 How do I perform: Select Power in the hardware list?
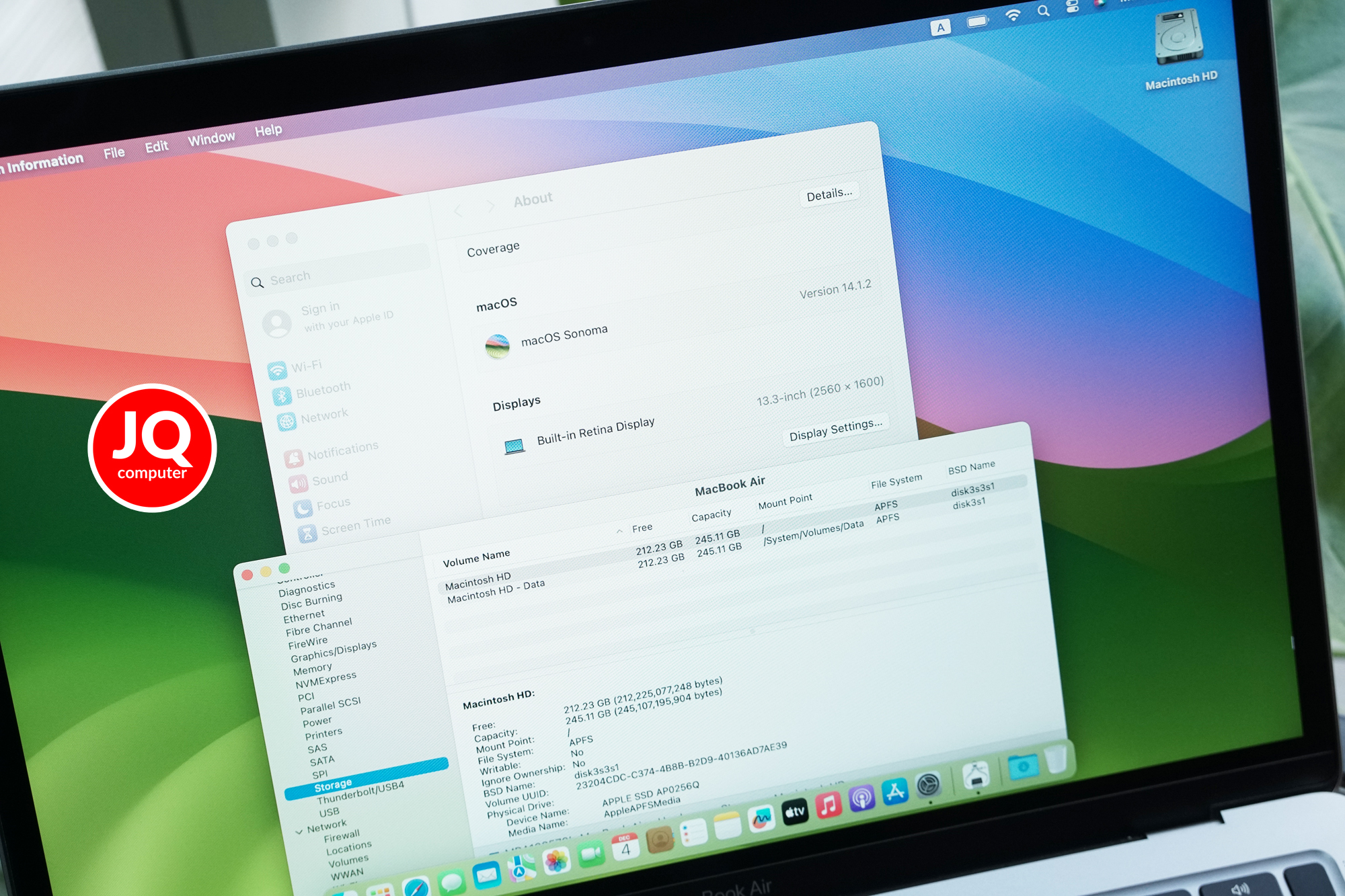click(317, 722)
